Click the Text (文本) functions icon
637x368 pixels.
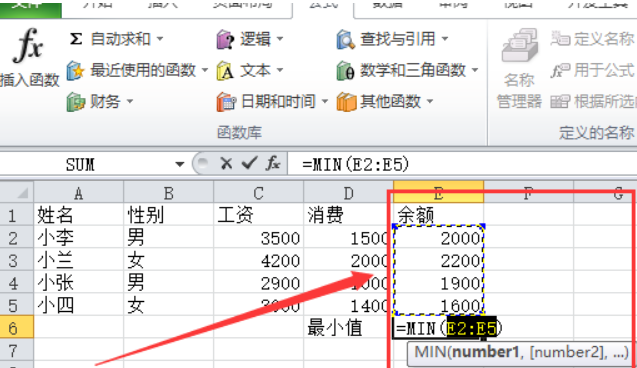point(225,71)
